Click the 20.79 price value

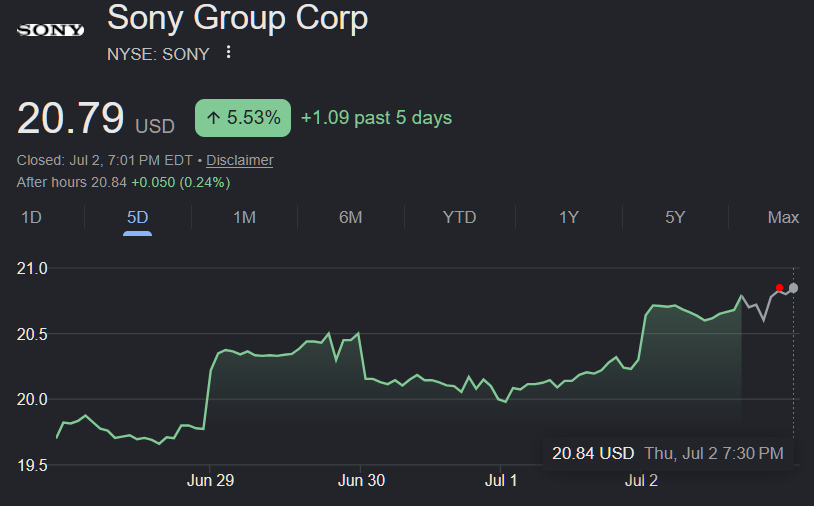tap(70, 118)
